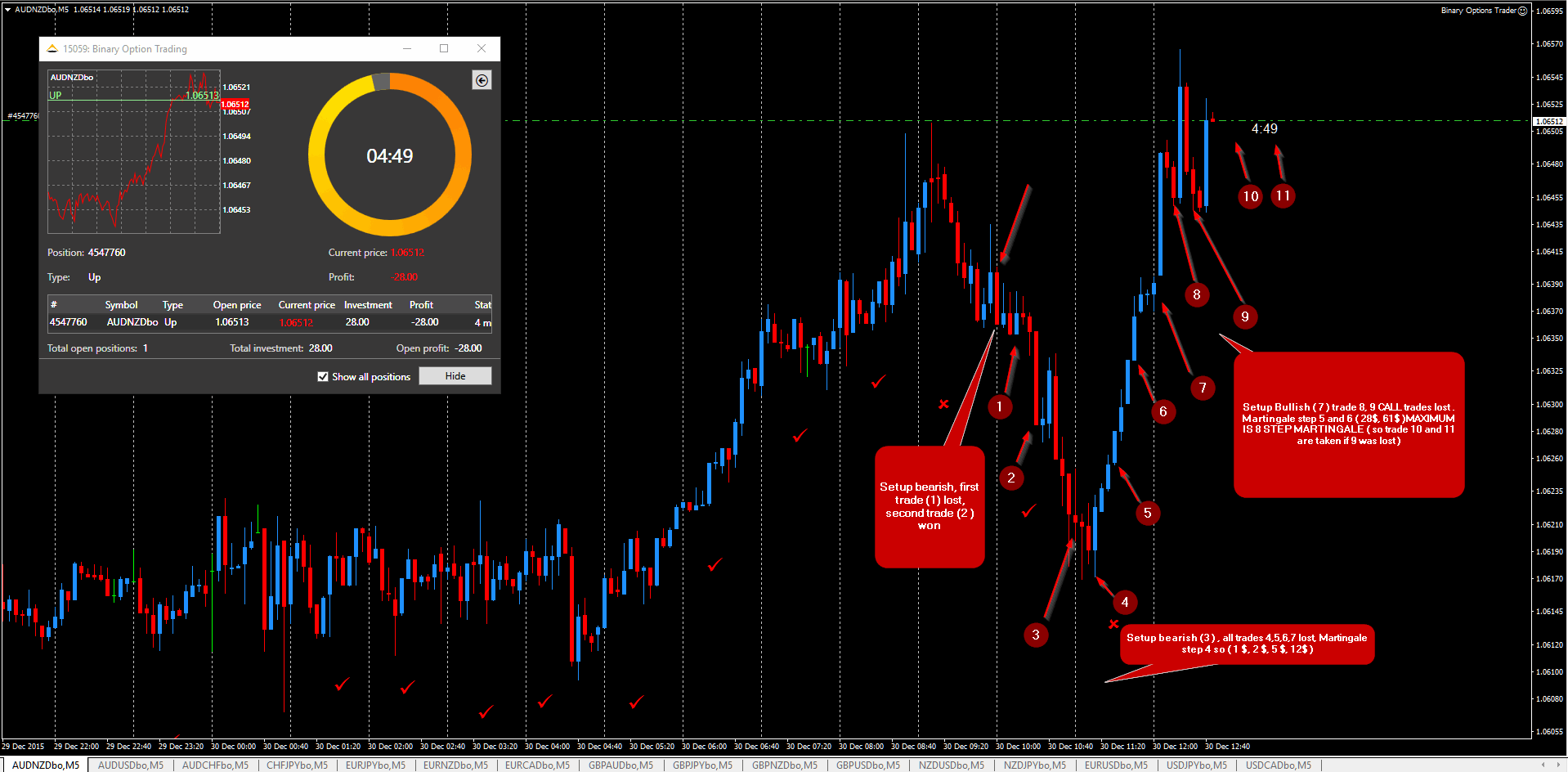Click the Investment column header

[x=368, y=305]
